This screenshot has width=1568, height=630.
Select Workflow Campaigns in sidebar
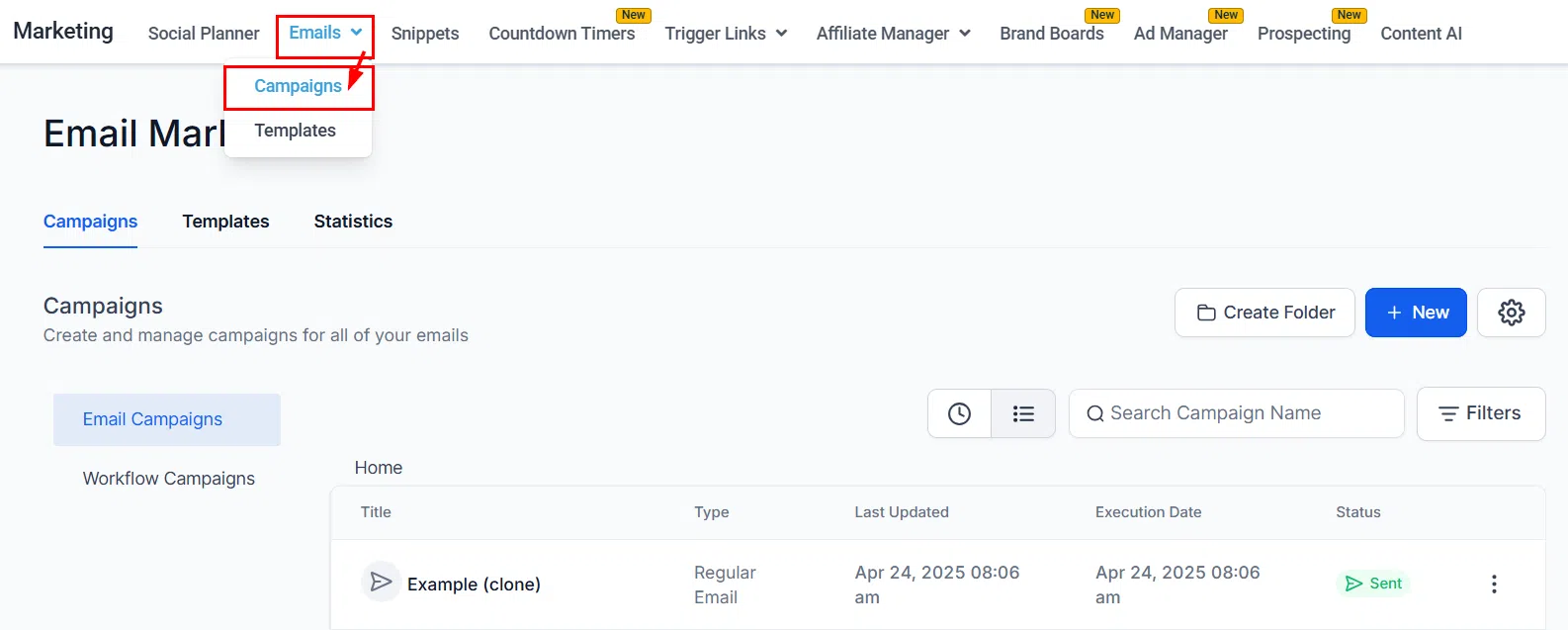[x=168, y=479]
